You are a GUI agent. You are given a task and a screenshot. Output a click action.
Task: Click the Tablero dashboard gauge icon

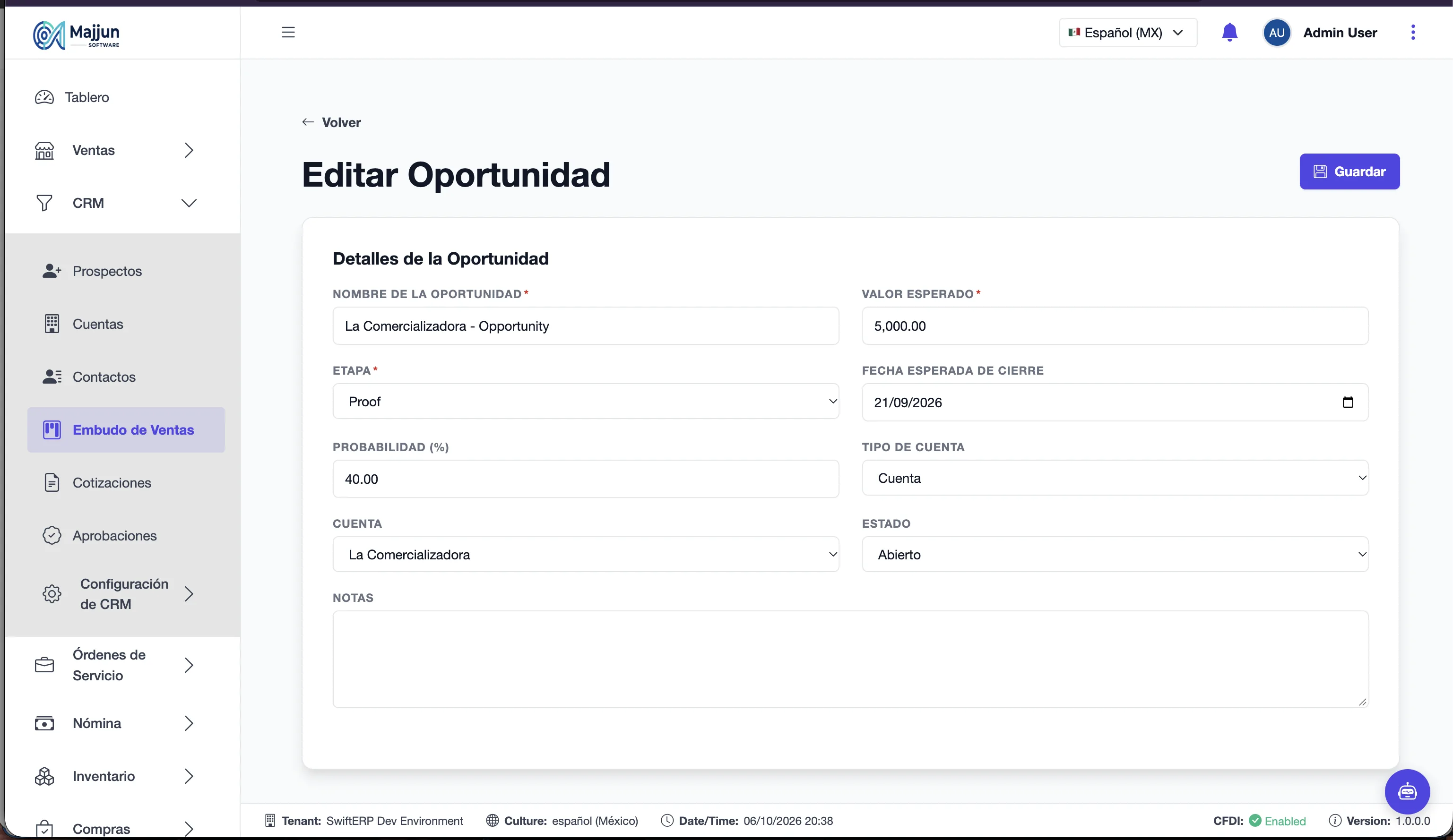point(44,97)
